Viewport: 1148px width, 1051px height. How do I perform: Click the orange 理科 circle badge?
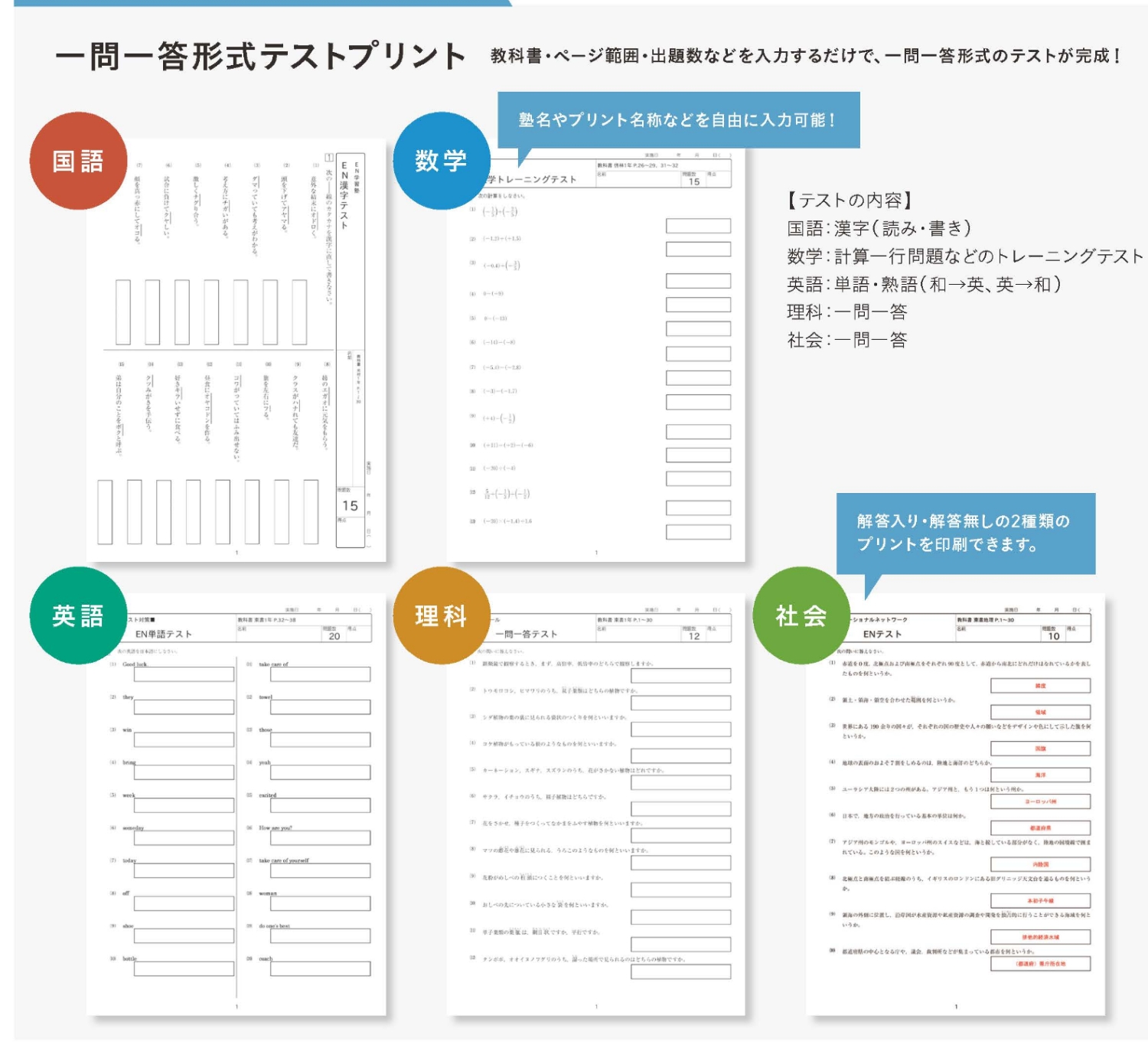tap(441, 615)
